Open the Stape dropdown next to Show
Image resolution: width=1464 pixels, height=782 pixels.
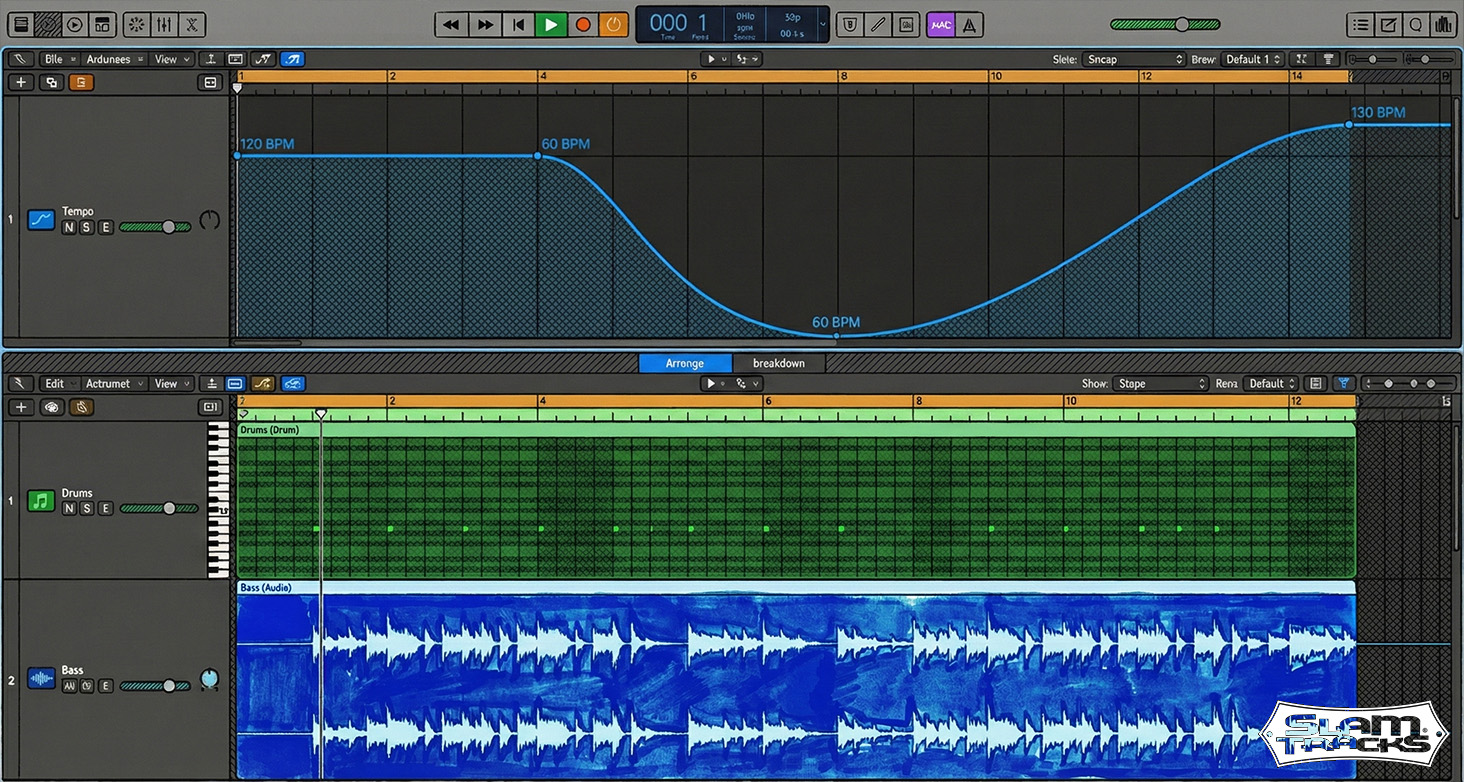click(1160, 383)
